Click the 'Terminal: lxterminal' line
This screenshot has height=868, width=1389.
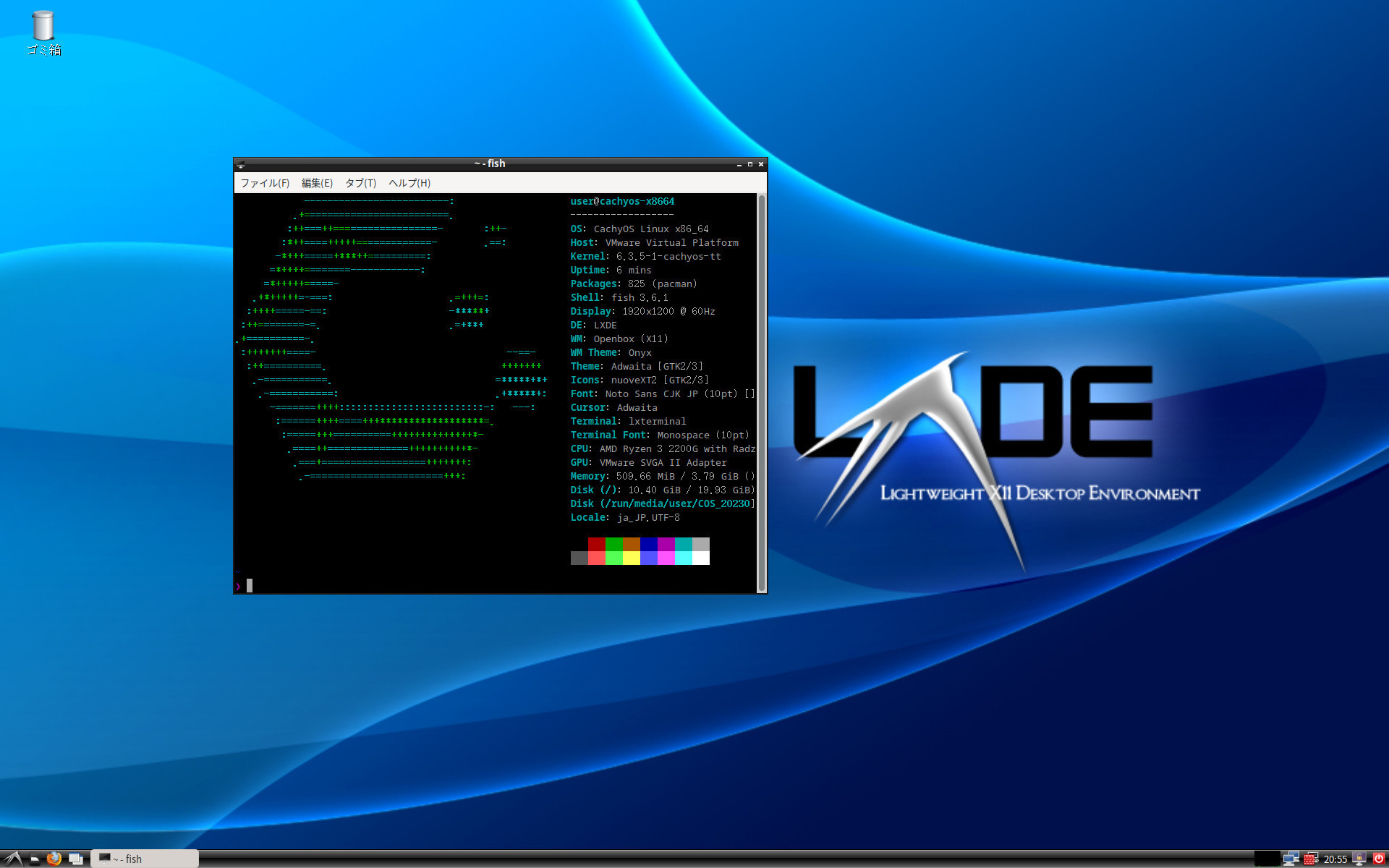tap(629, 422)
